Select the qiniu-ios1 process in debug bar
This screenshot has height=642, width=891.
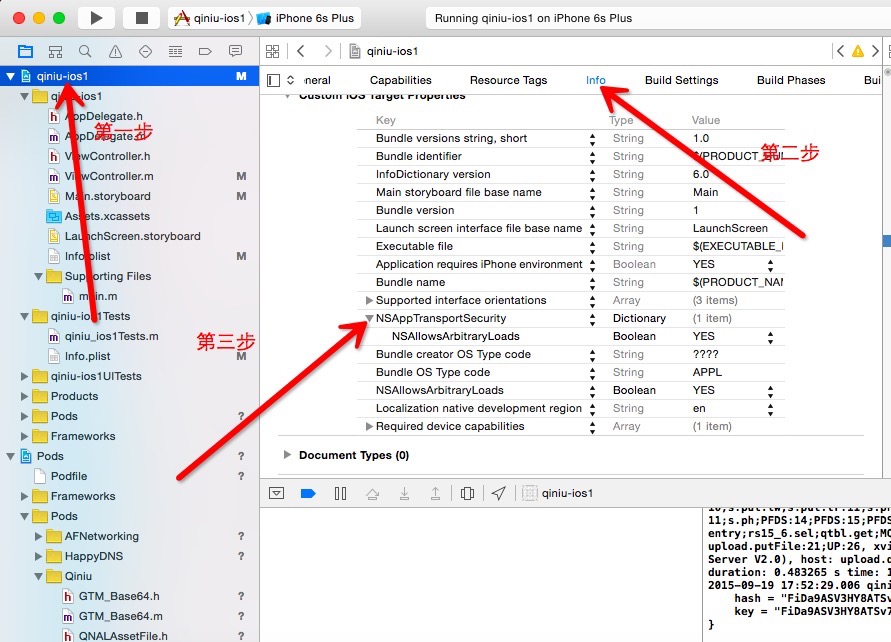(x=558, y=493)
